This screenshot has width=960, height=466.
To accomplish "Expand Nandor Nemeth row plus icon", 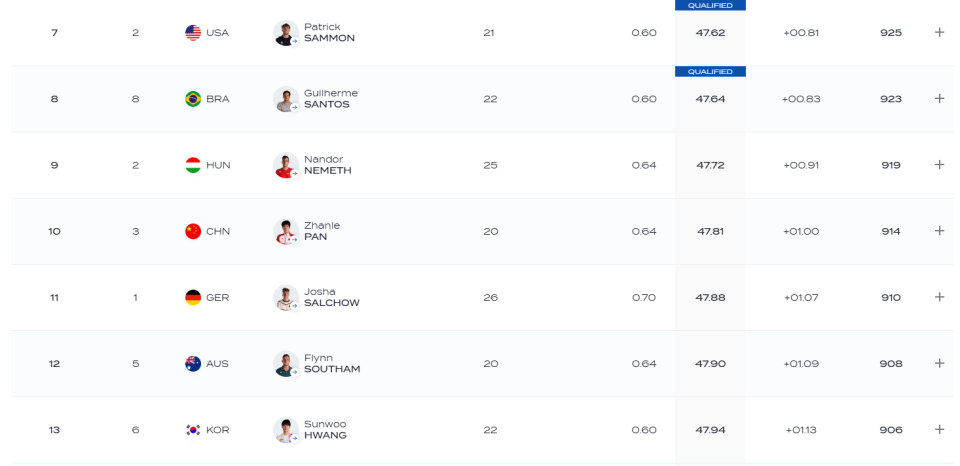I will 939,165.
